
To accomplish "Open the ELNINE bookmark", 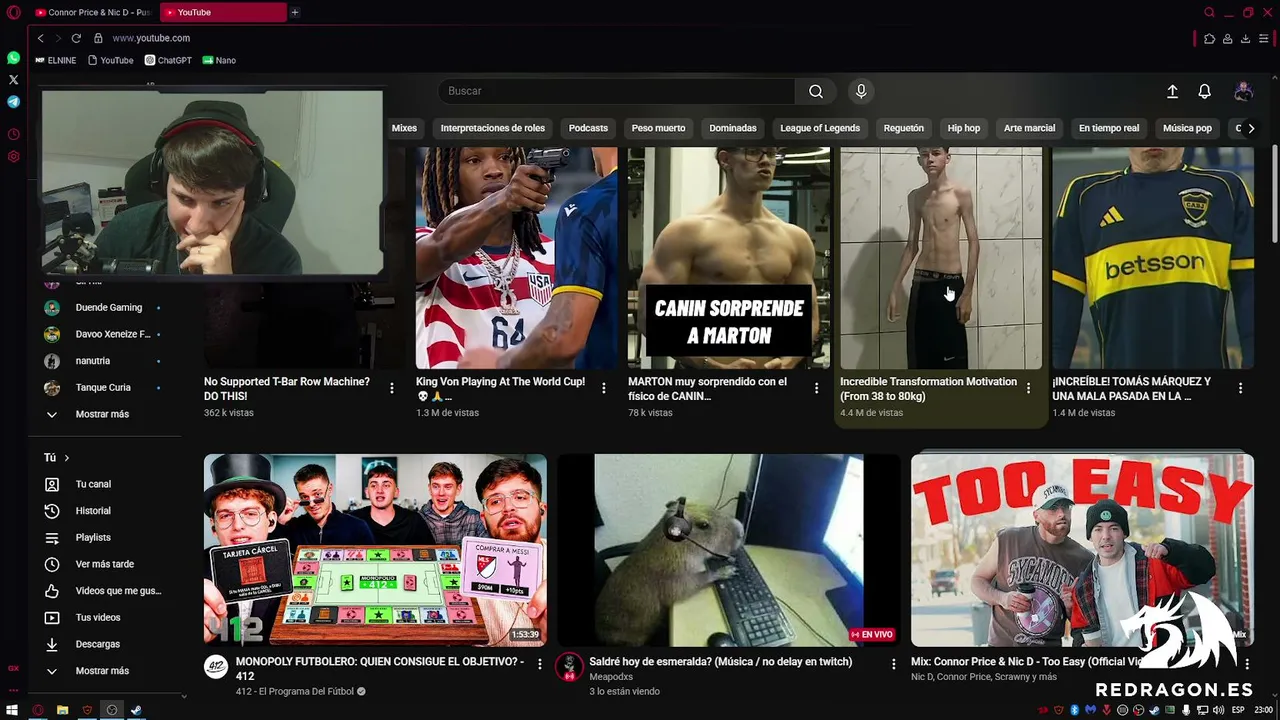I will [x=56, y=60].
